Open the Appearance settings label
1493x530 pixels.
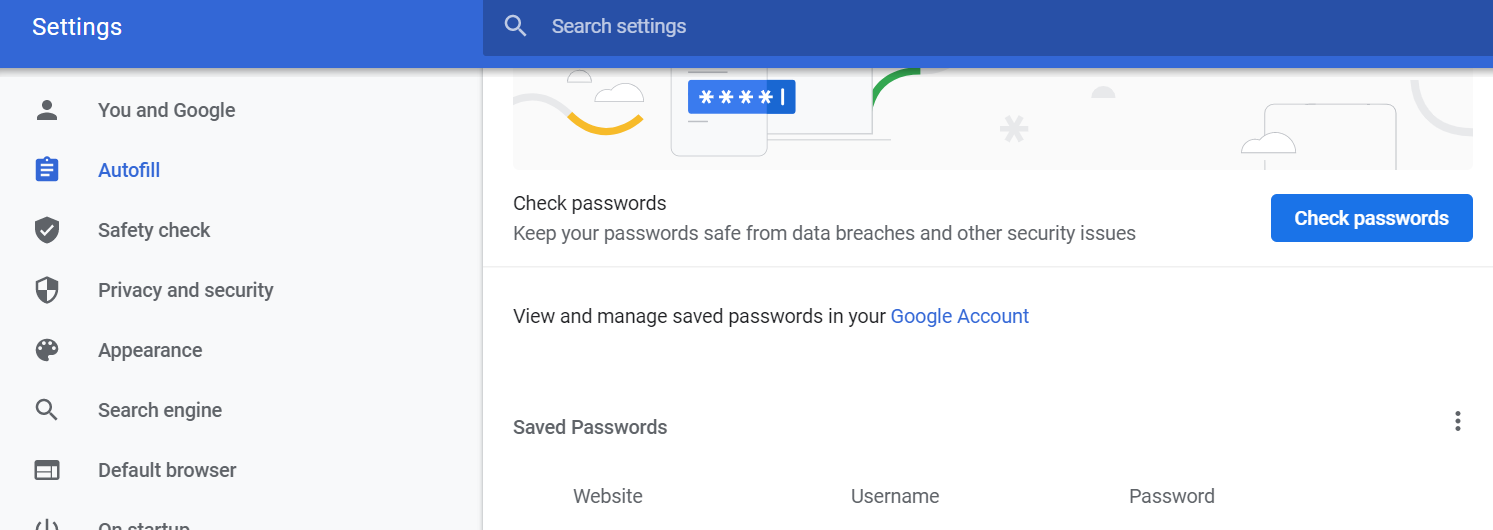tap(150, 350)
